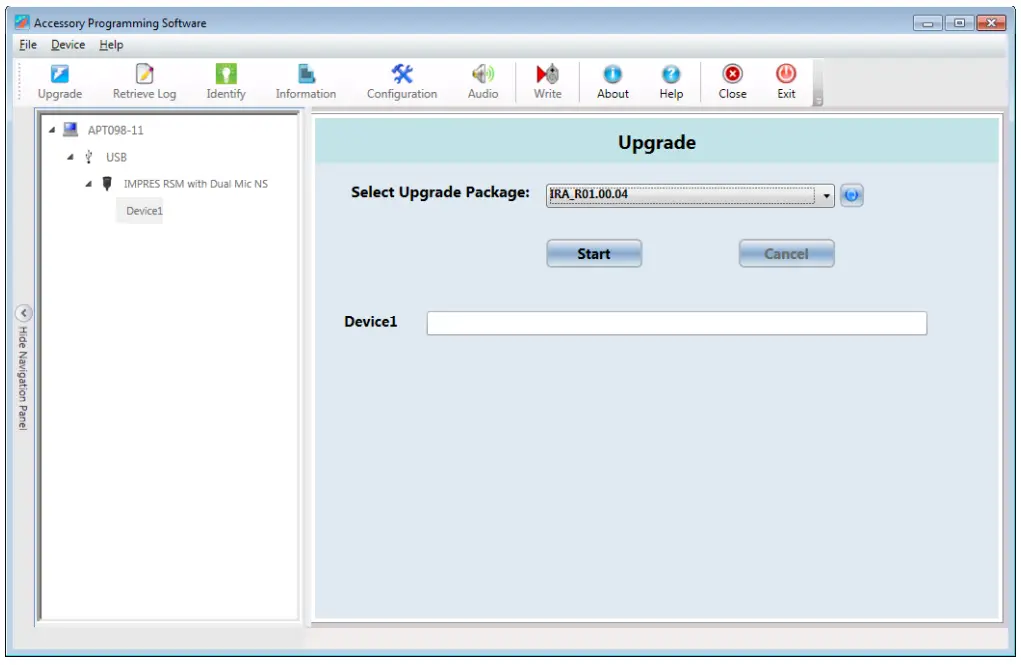Click the Help toolbar icon

coord(671,80)
